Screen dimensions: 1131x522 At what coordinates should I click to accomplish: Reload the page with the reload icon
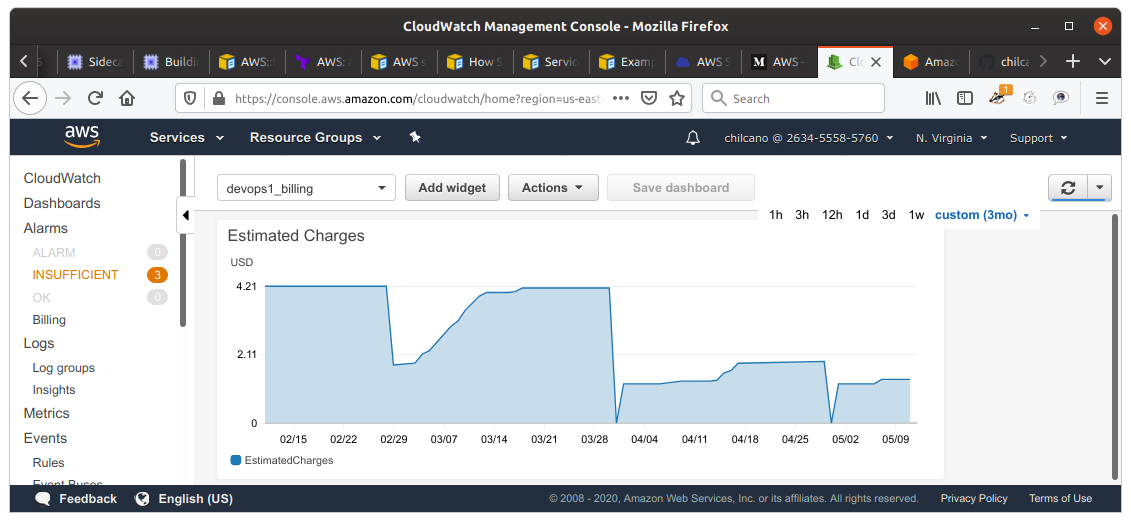(x=95, y=99)
